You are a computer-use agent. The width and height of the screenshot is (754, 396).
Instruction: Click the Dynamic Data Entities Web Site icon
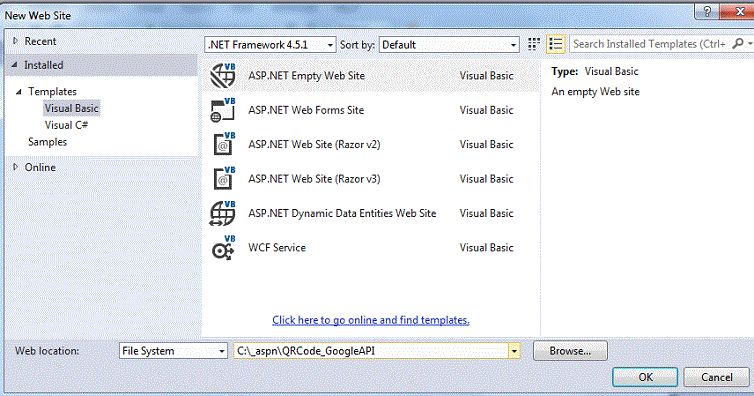[223, 213]
